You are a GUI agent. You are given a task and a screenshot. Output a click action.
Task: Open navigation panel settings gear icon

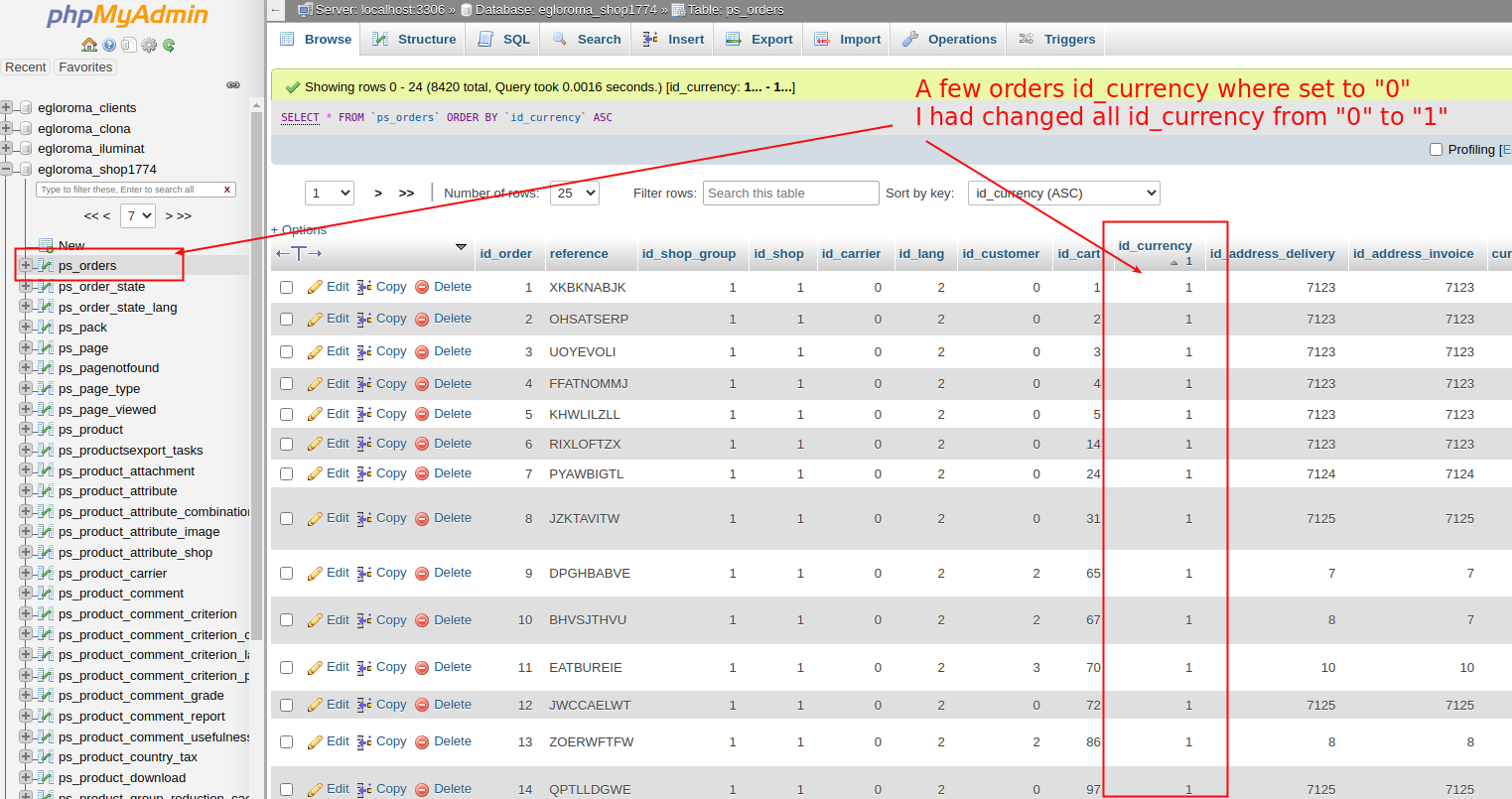pyautogui.click(x=149, y=45)
